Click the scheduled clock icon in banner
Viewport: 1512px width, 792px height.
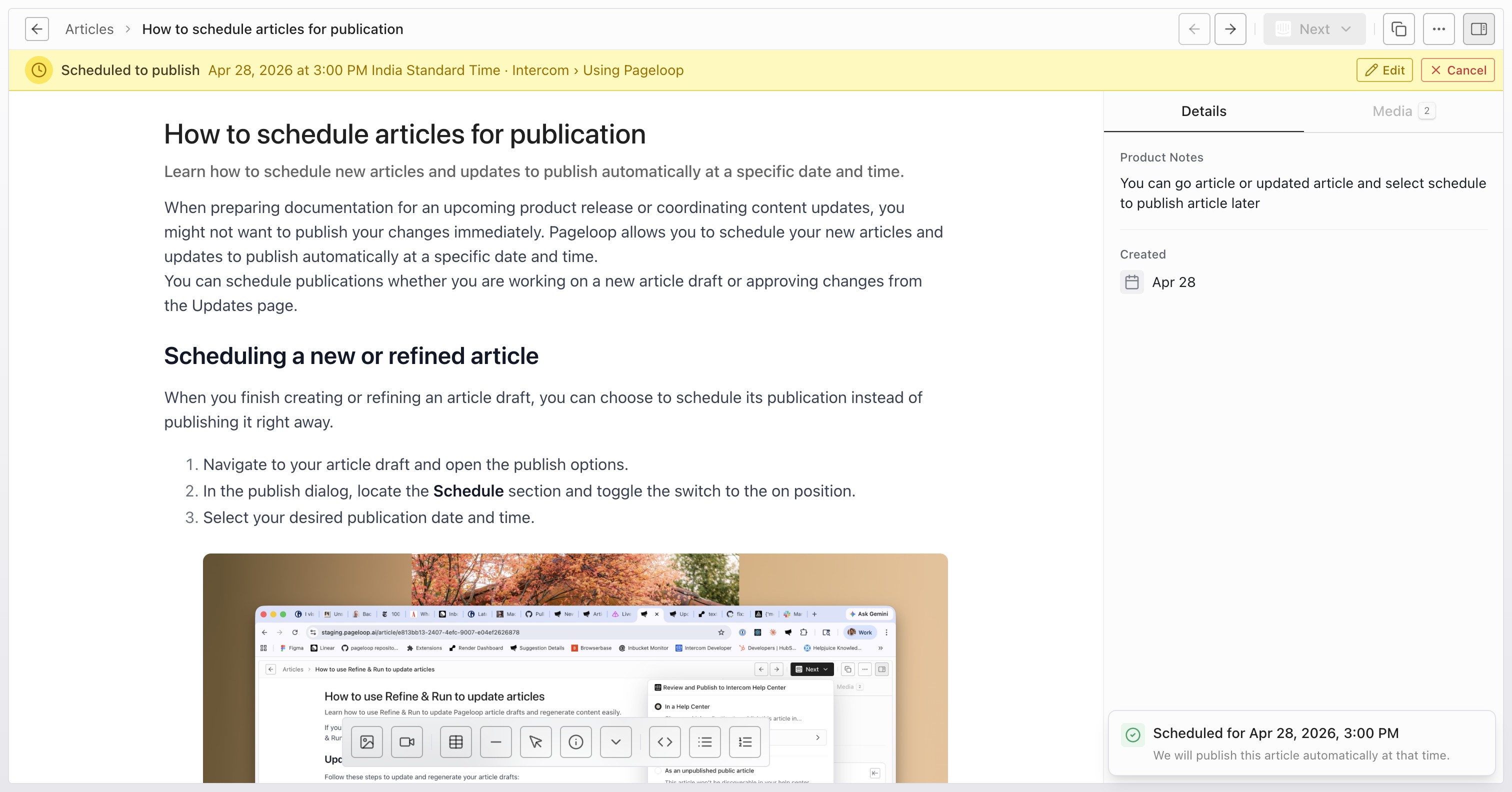38,70
